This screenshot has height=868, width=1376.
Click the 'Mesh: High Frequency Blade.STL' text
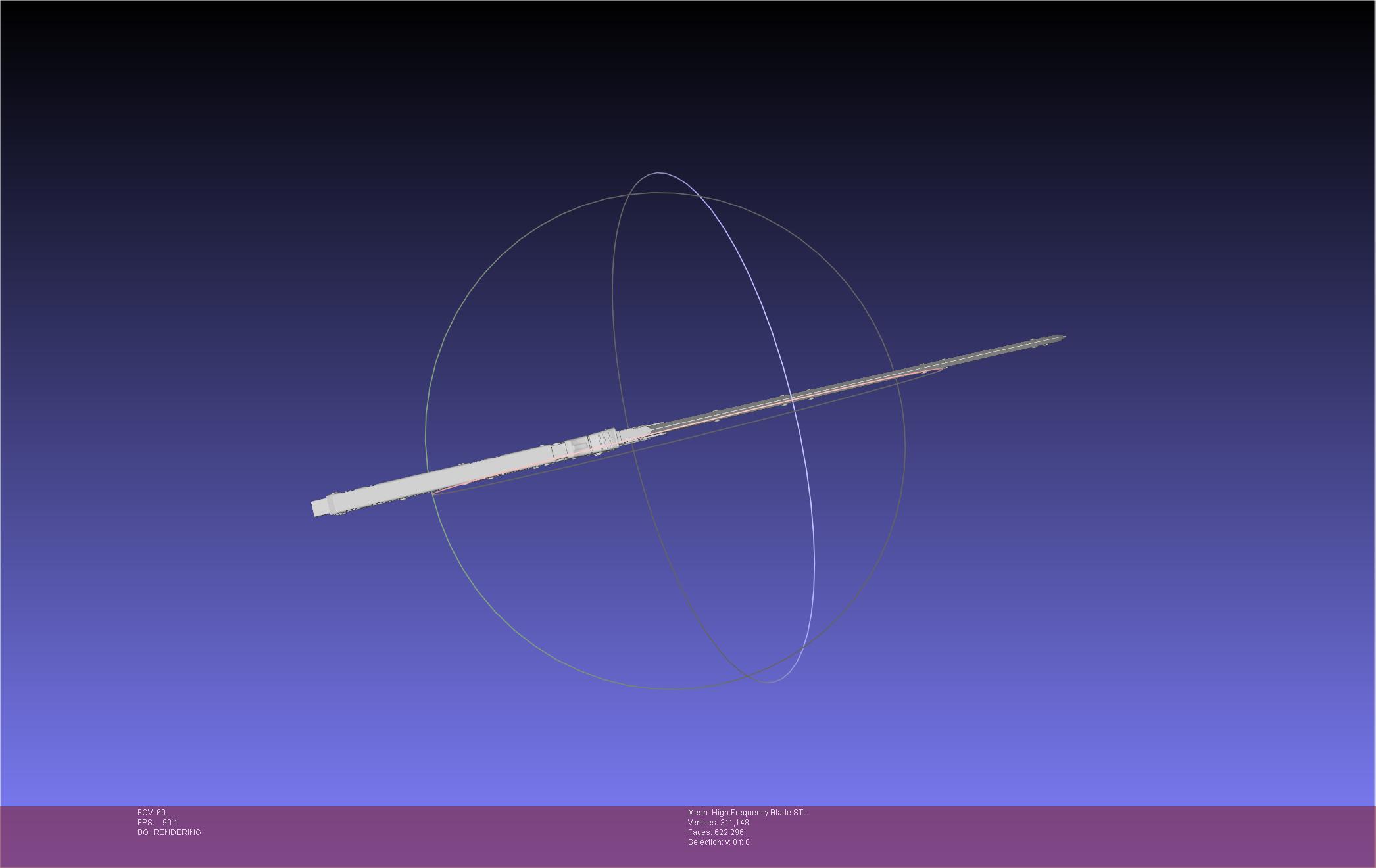(748, 813)
